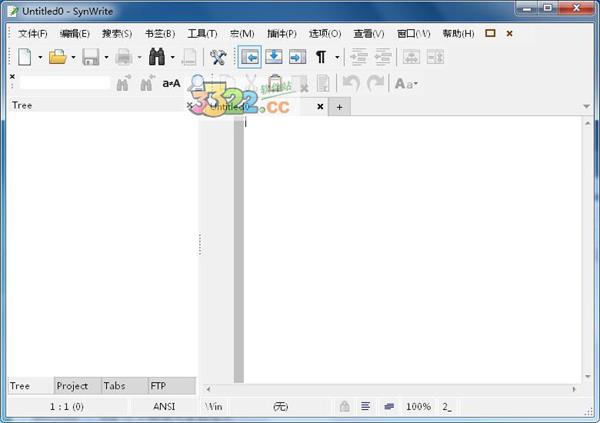
Task: Open the 查看(V) menu
Action: 369,34
